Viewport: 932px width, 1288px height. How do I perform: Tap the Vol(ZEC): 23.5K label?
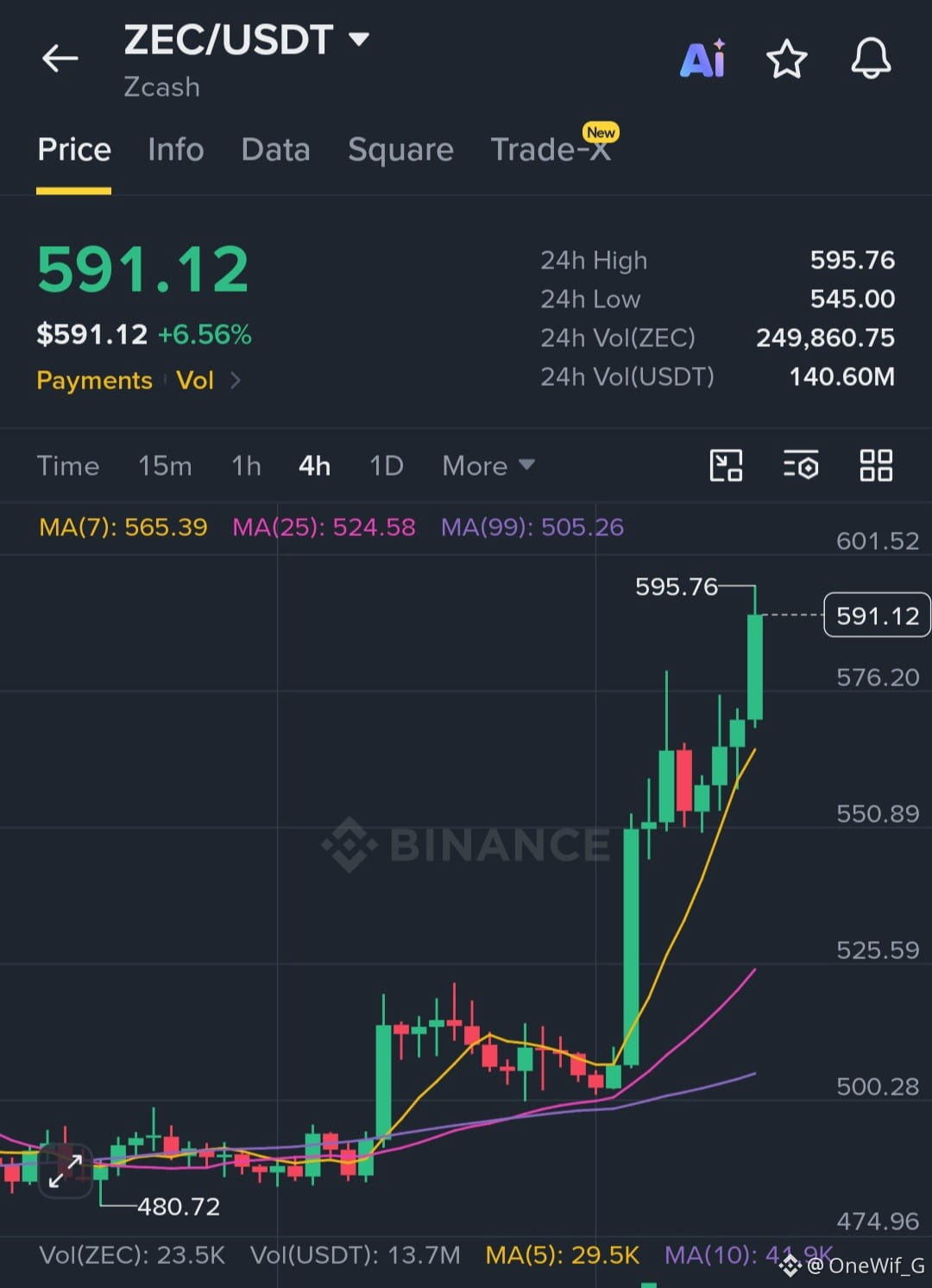pos(132,1254)
